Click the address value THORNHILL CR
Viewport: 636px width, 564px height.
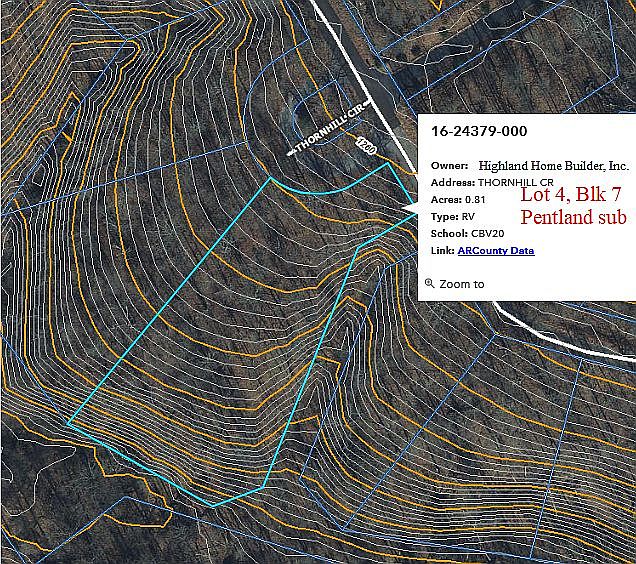tap(516, 183)
